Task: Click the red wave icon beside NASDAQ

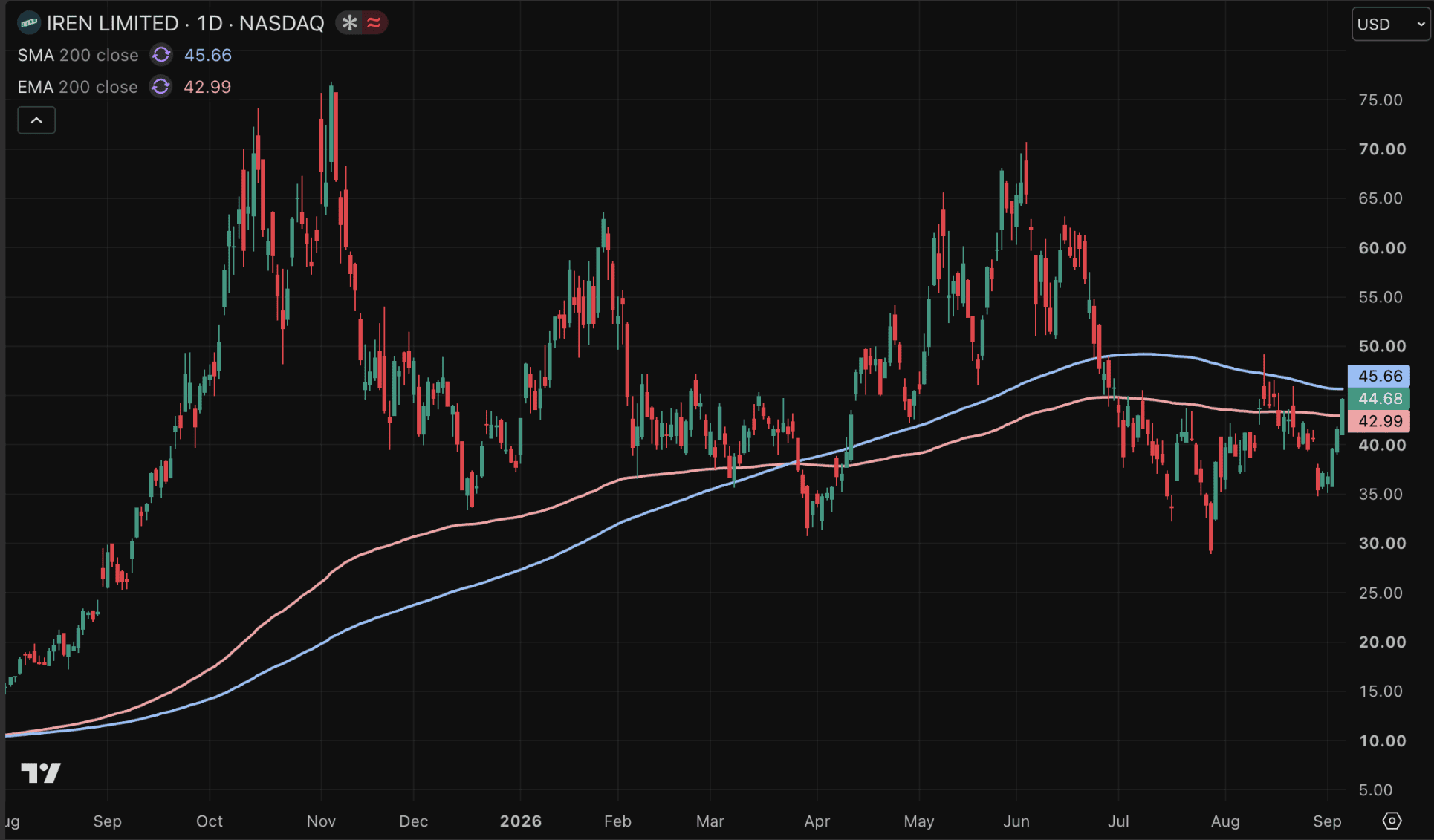Action: 374,23
